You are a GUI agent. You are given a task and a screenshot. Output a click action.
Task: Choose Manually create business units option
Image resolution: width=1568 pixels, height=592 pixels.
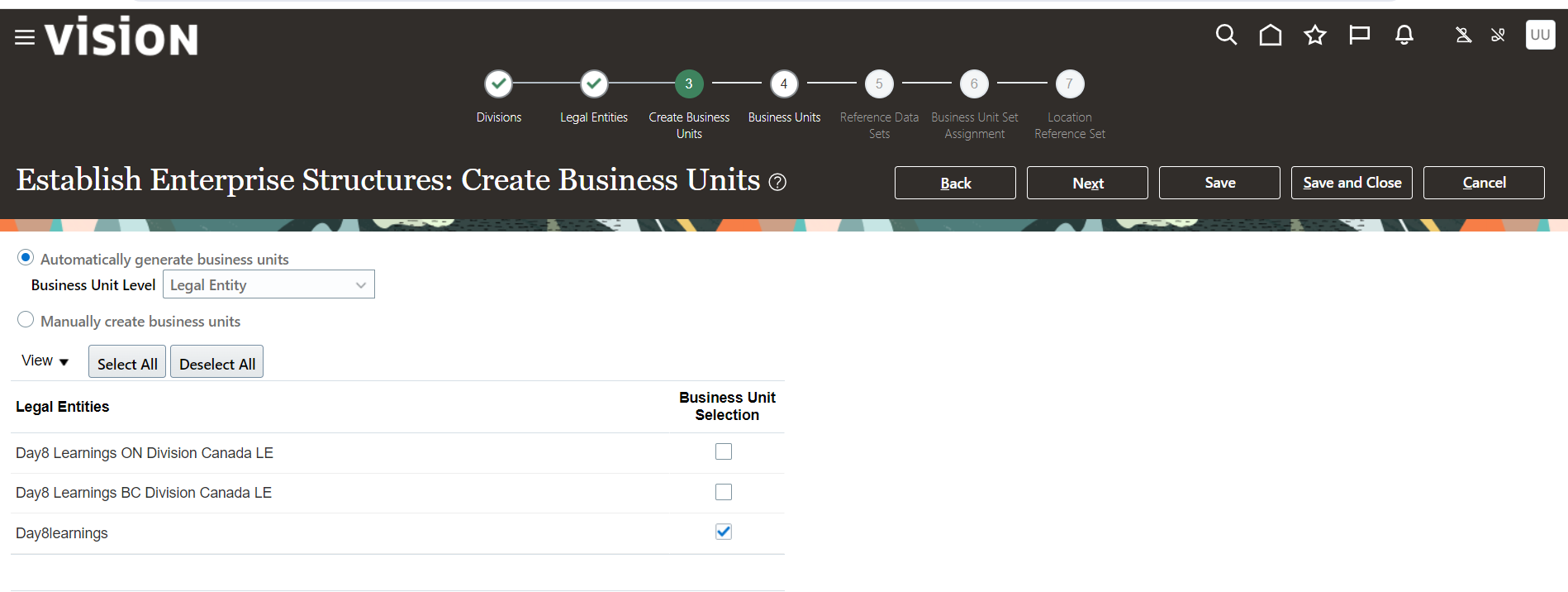26,320
